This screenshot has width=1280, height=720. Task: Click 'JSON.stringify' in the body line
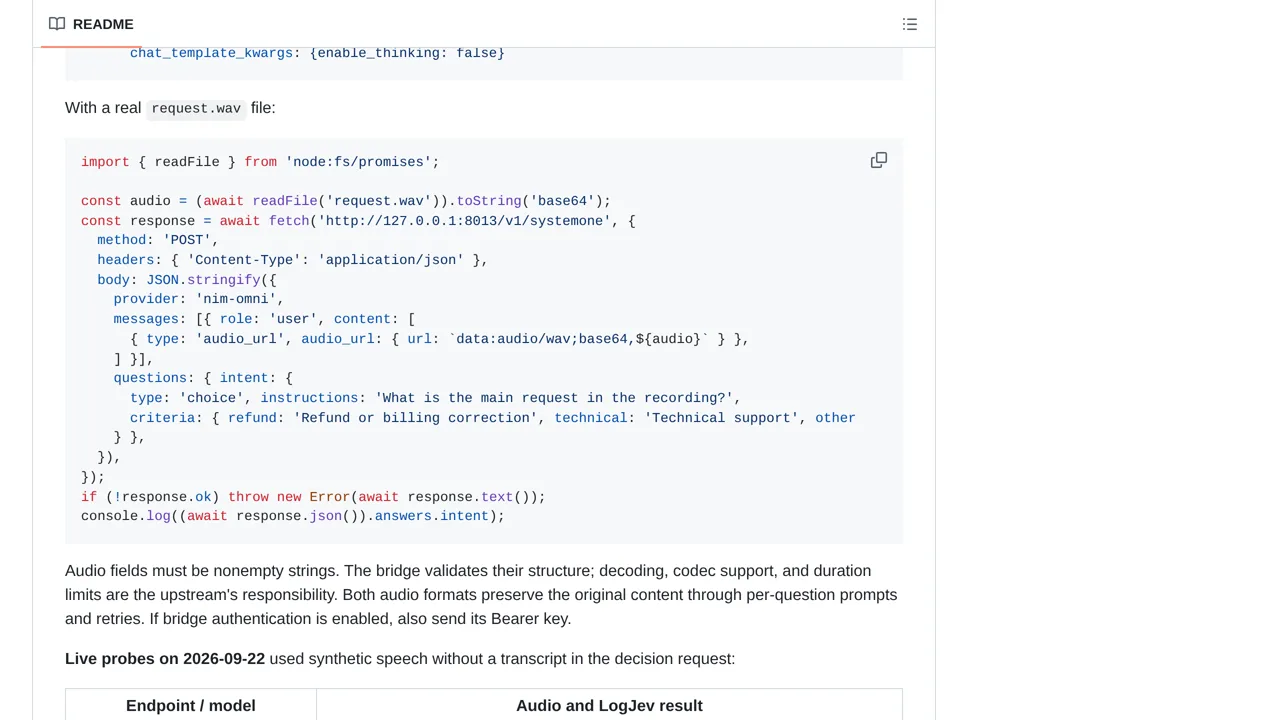(203, 280)
